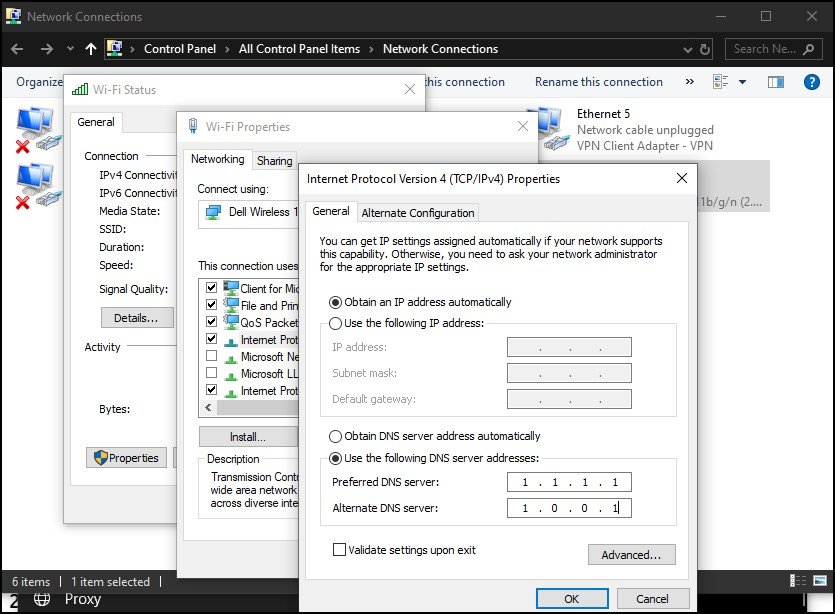Click the Dell Wireless adapter icon

click(213, 212)
